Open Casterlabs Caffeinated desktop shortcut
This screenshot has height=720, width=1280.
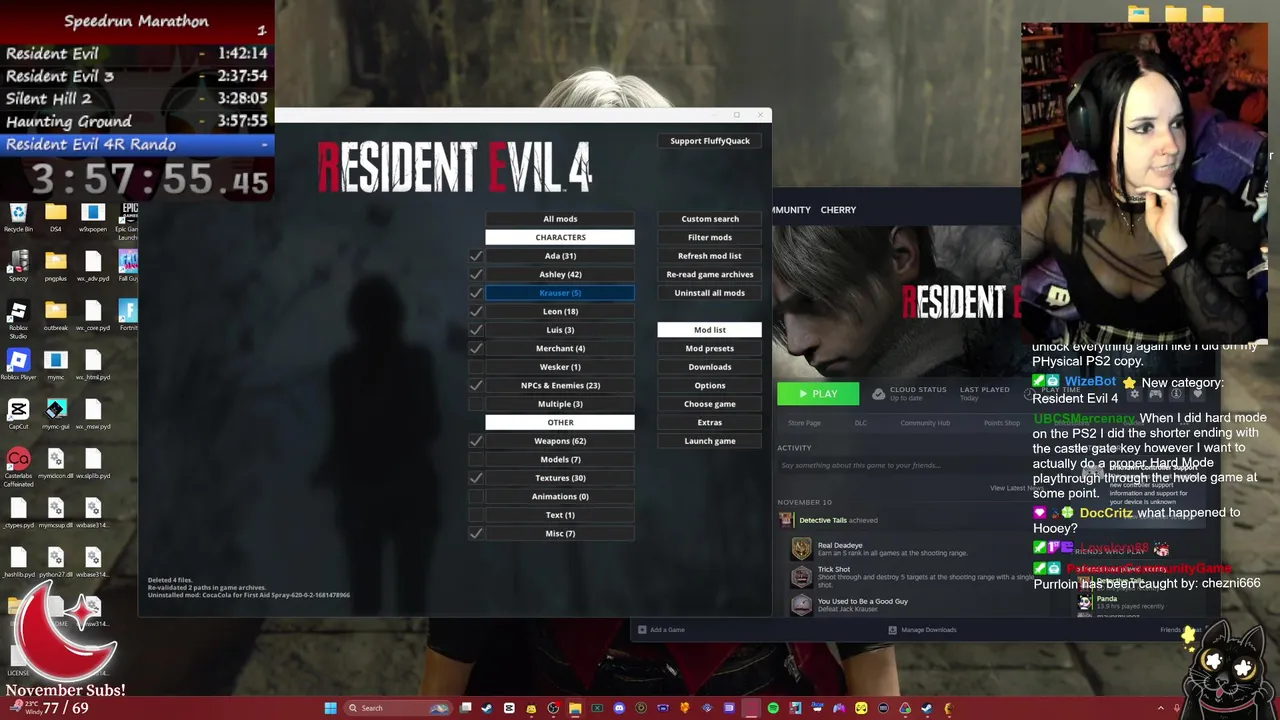pos(18,467)
